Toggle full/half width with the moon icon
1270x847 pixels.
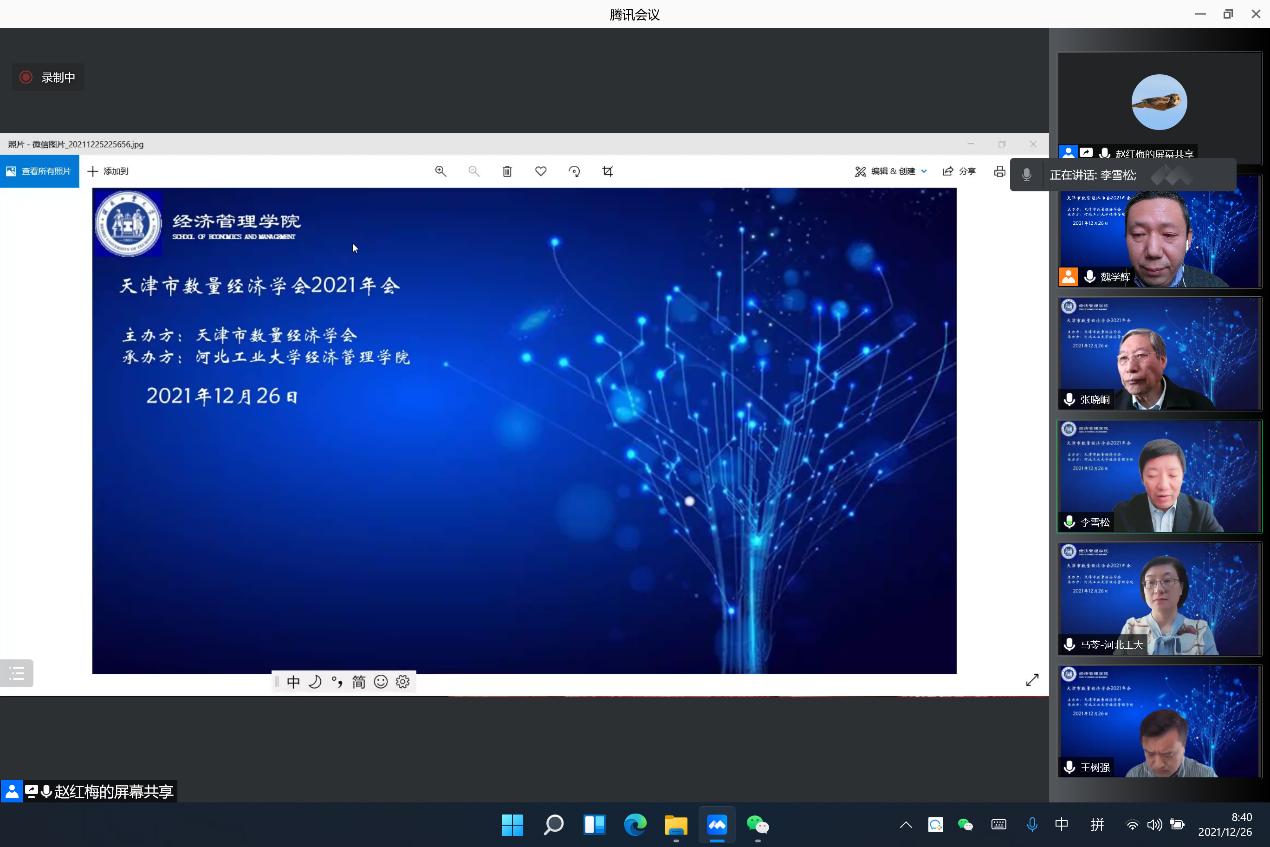[x=315, y=681]
